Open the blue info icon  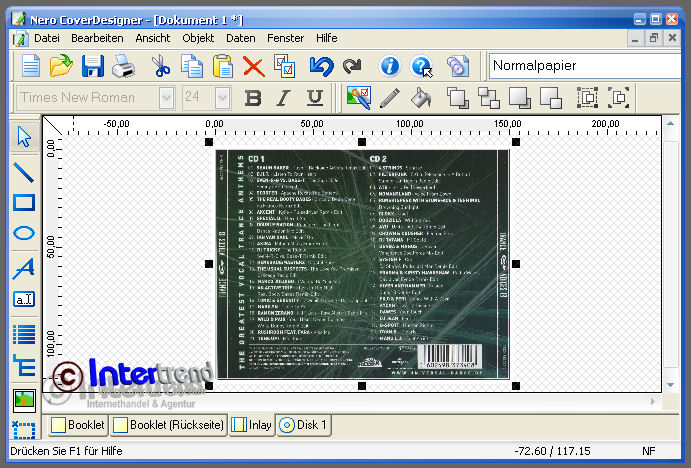point(390,66)
